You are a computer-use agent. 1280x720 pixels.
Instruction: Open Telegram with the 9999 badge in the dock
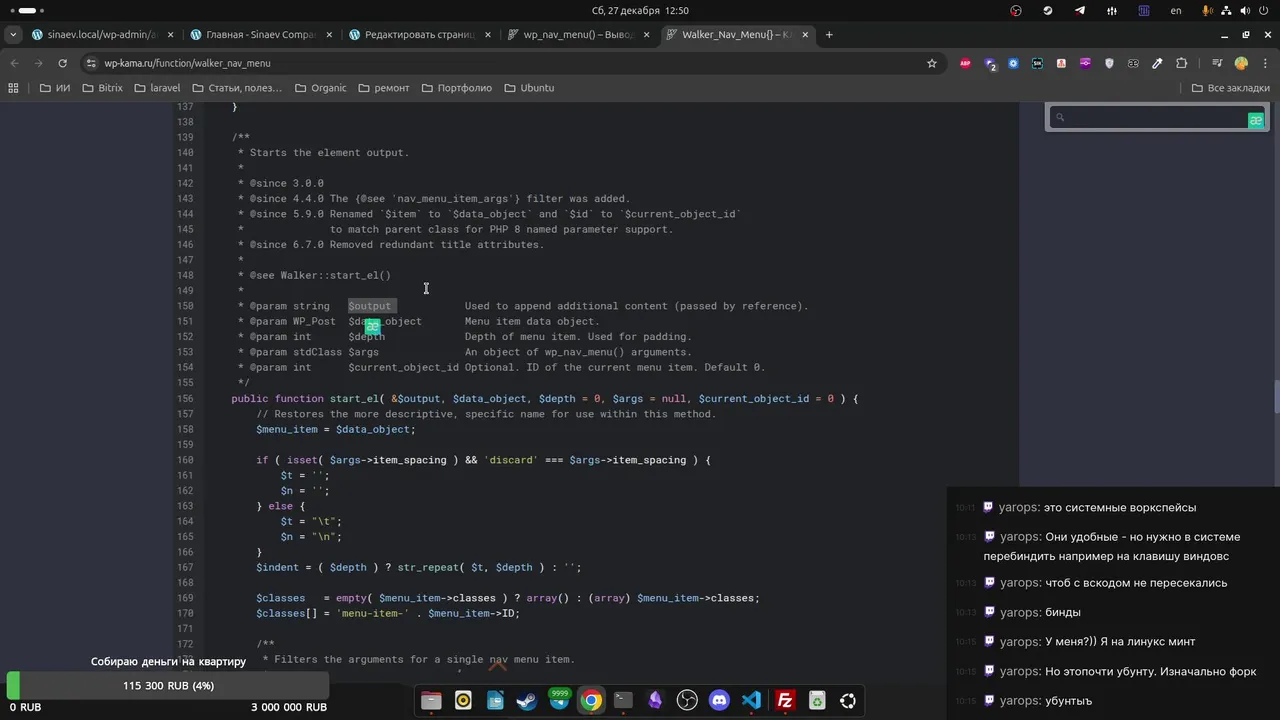[559, 701]
